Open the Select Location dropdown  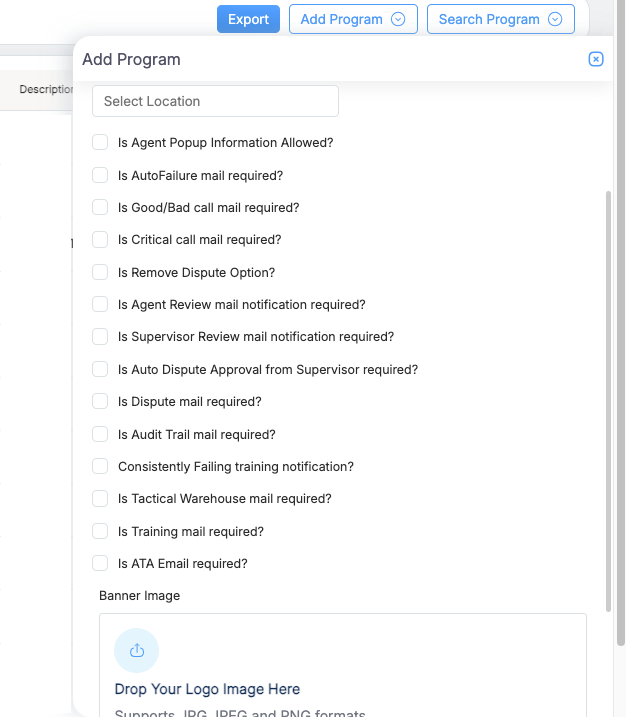click(215, 101)
